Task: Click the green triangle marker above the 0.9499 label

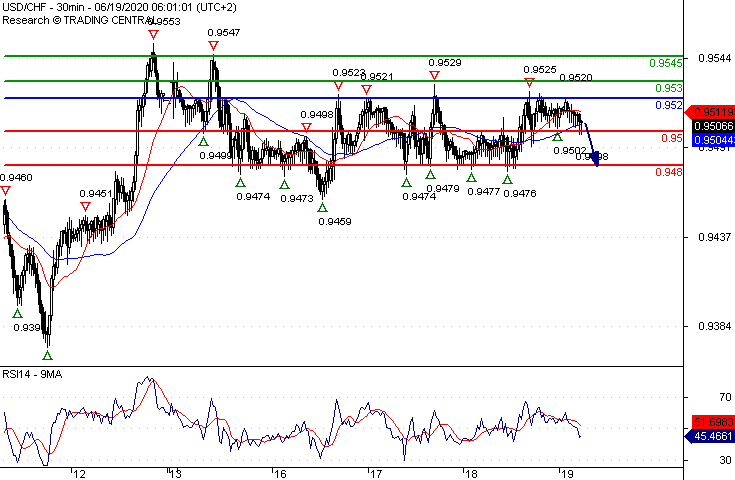Action: 203,141
